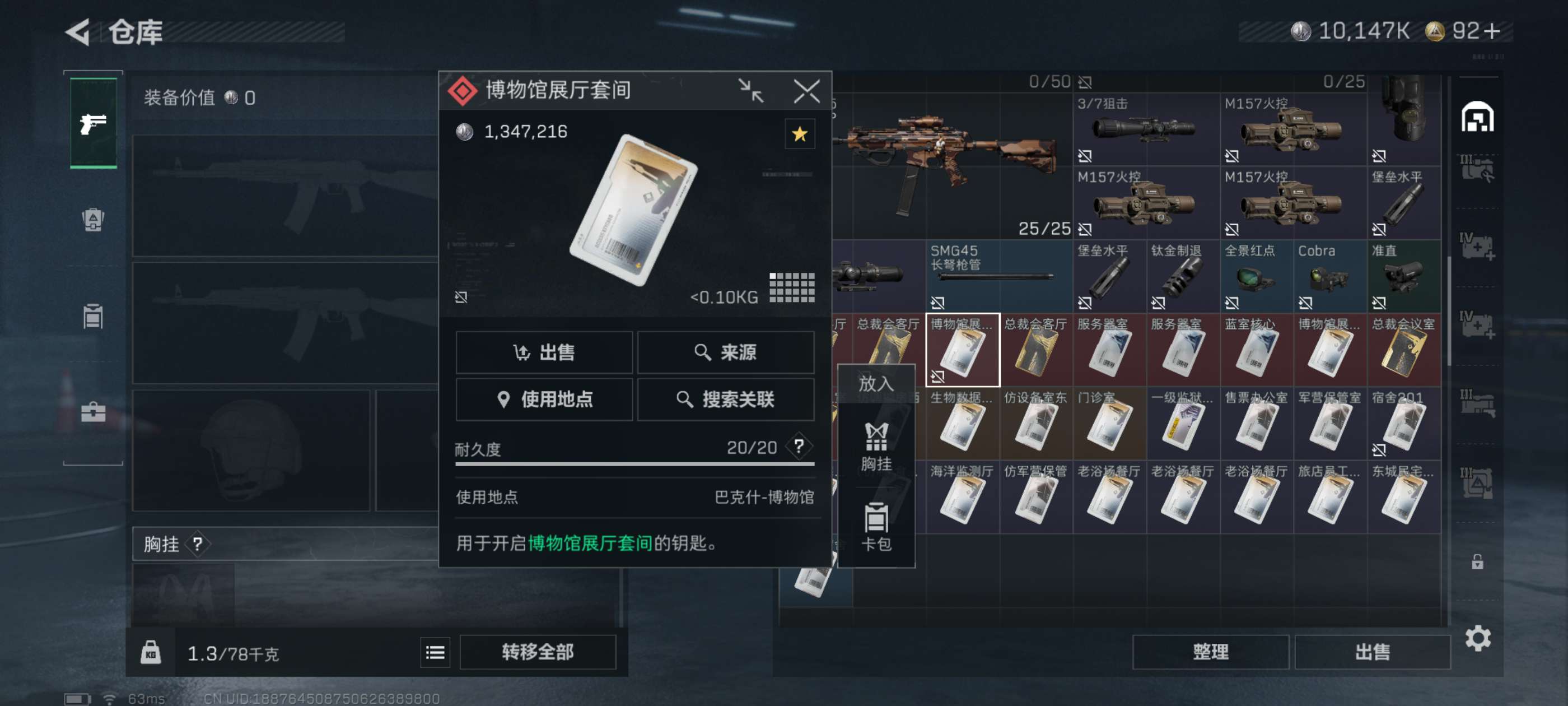This screenshot has width=1568, height=706.
Task: Click 搜索关联 related search button
Action: (726, 399)
